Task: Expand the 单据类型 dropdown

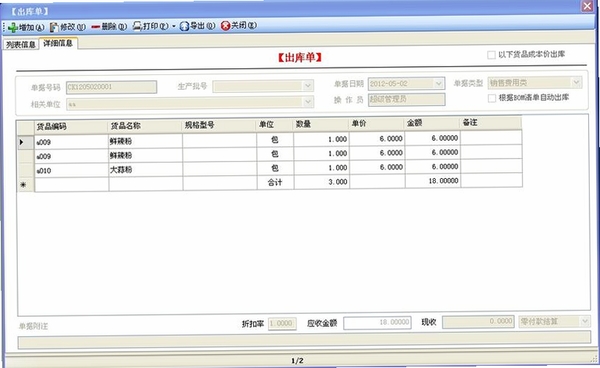Action: pos(576,82)
